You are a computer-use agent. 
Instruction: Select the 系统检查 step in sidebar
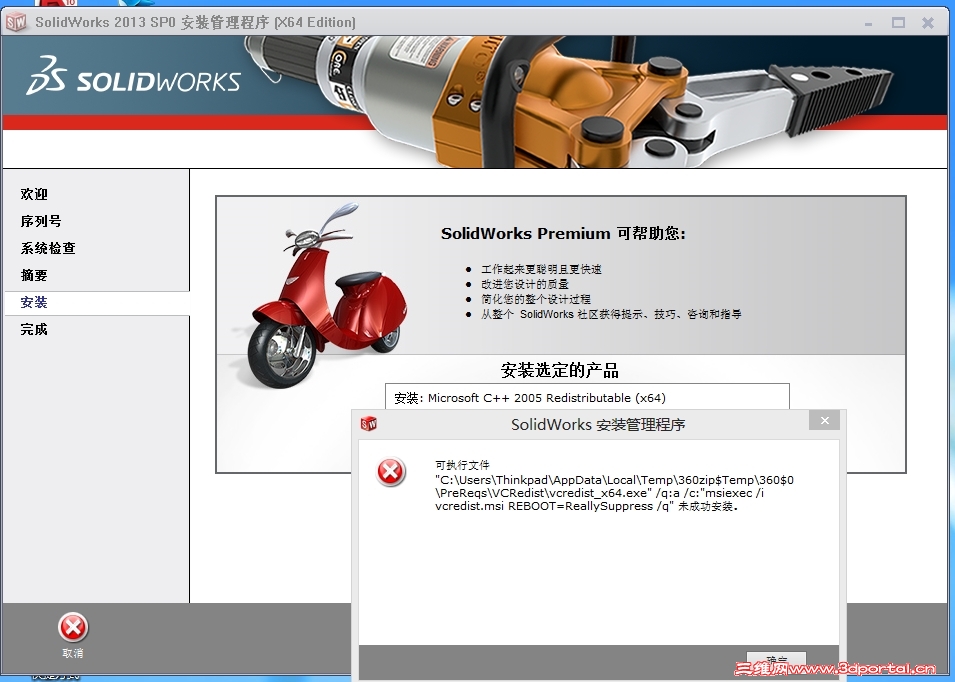tap(48, 248)
